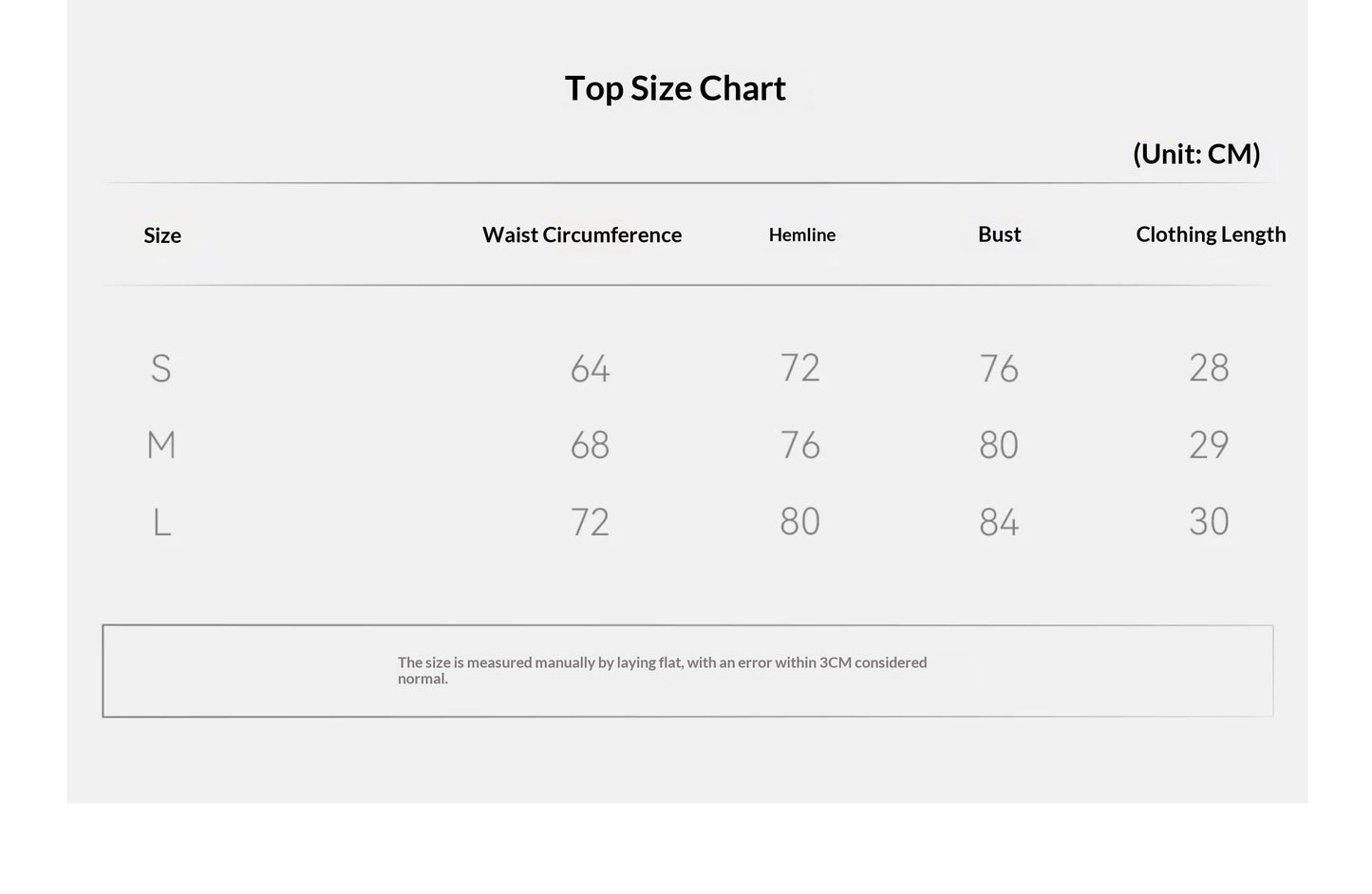The width and height of the screenshot is (1372, 894).
Task: Click clothing length value 30
Action: click(x=1209, y=521)
